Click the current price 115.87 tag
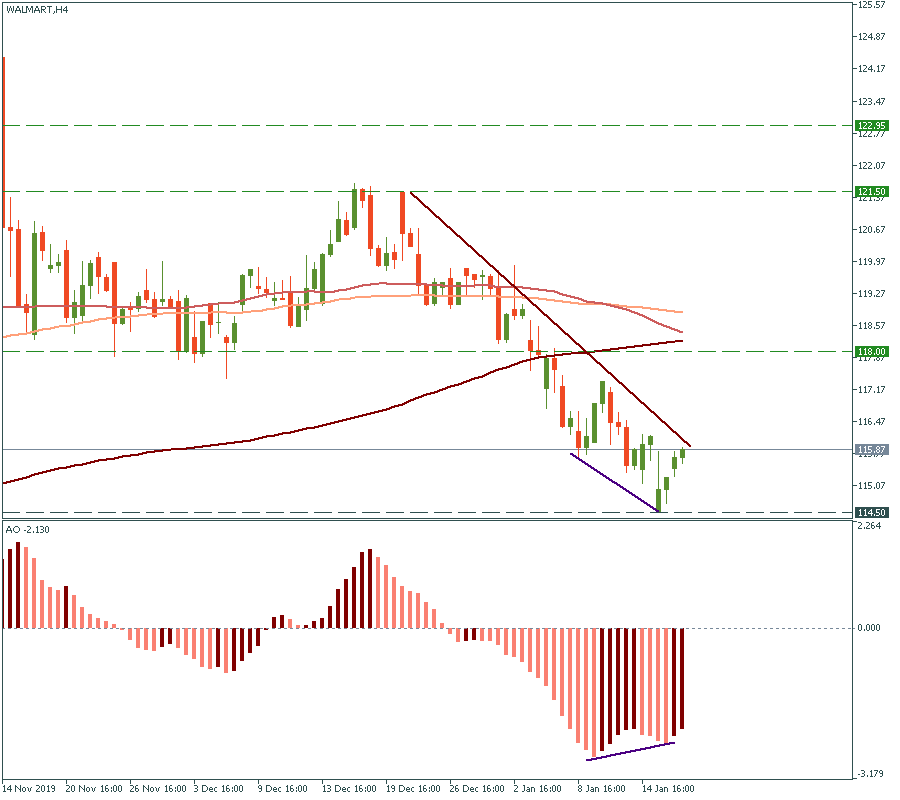This screenshot has height=800, width=900. 871,450
